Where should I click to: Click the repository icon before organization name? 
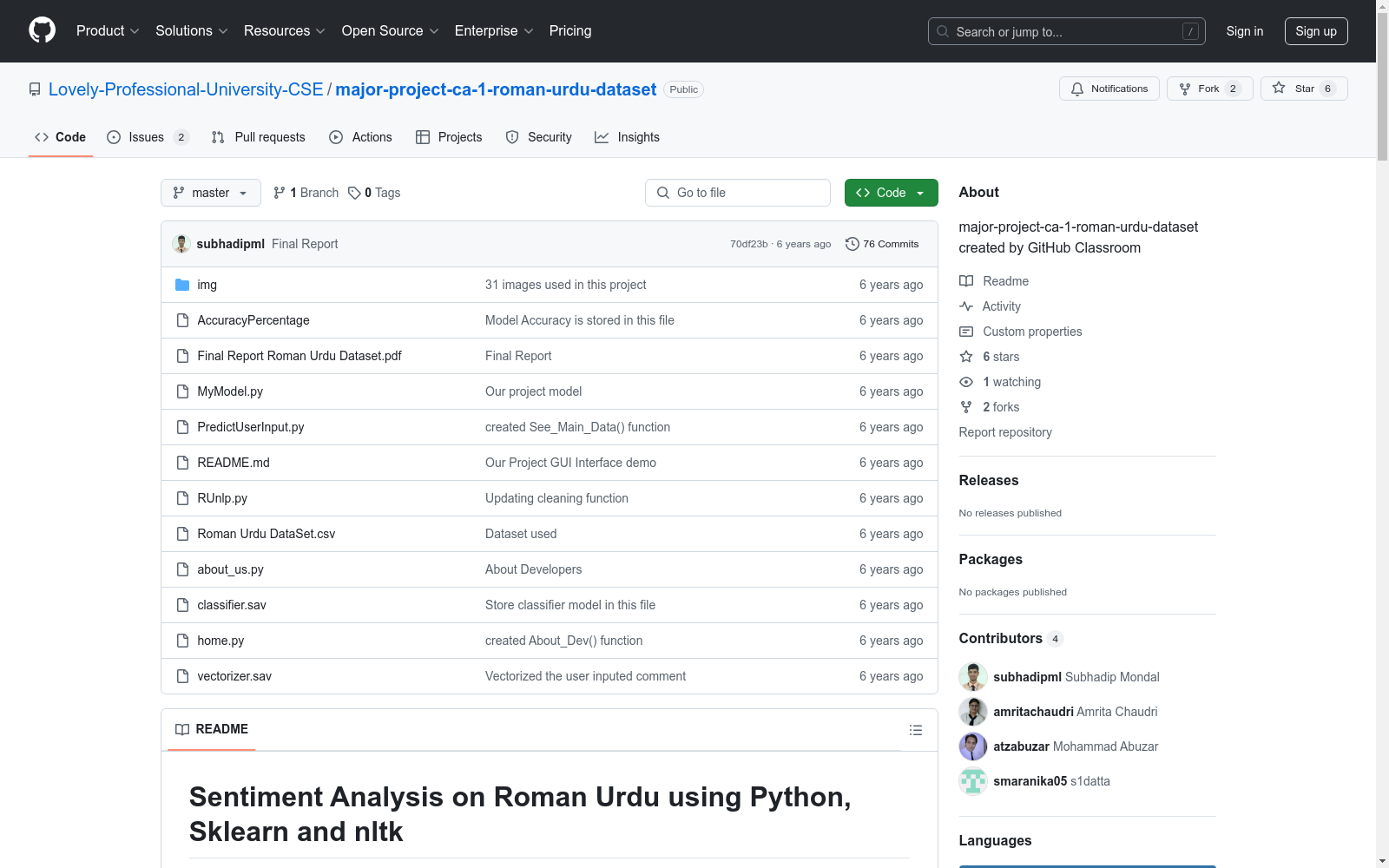point(35,89)
